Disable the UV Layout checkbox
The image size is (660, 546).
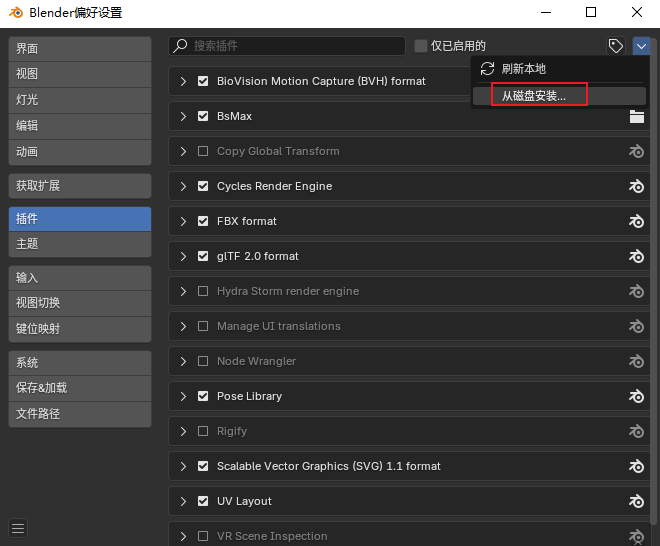pyautogui.click(x=203, y=501)
